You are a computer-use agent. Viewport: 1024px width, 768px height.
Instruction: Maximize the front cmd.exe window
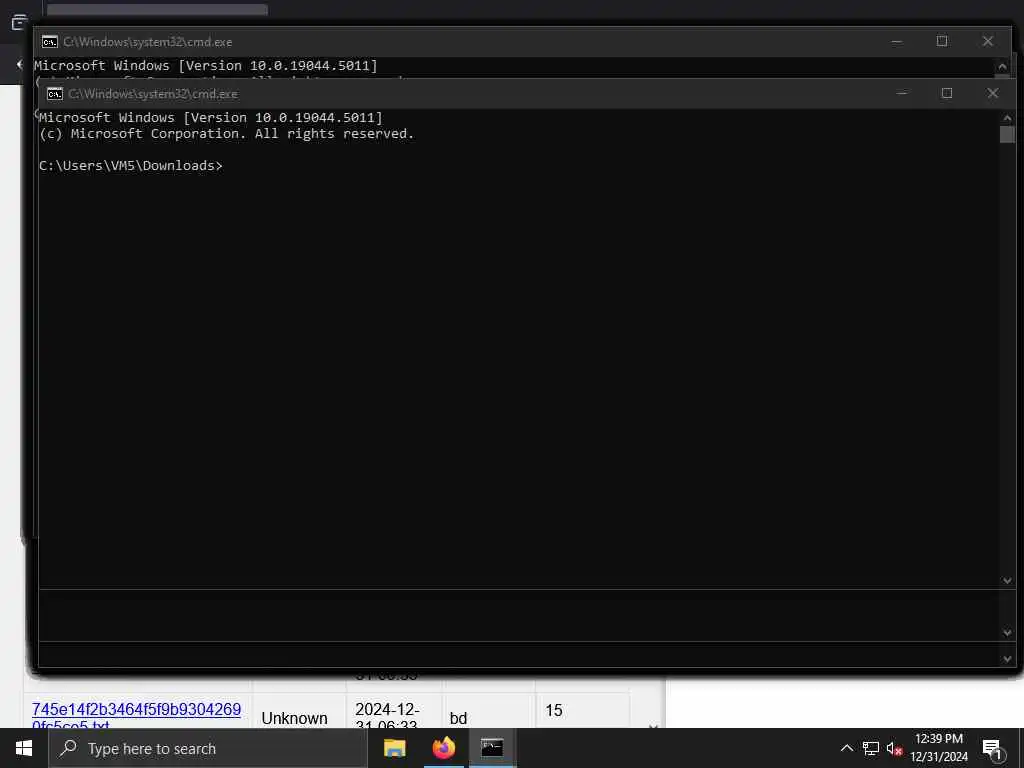(947, 93)
